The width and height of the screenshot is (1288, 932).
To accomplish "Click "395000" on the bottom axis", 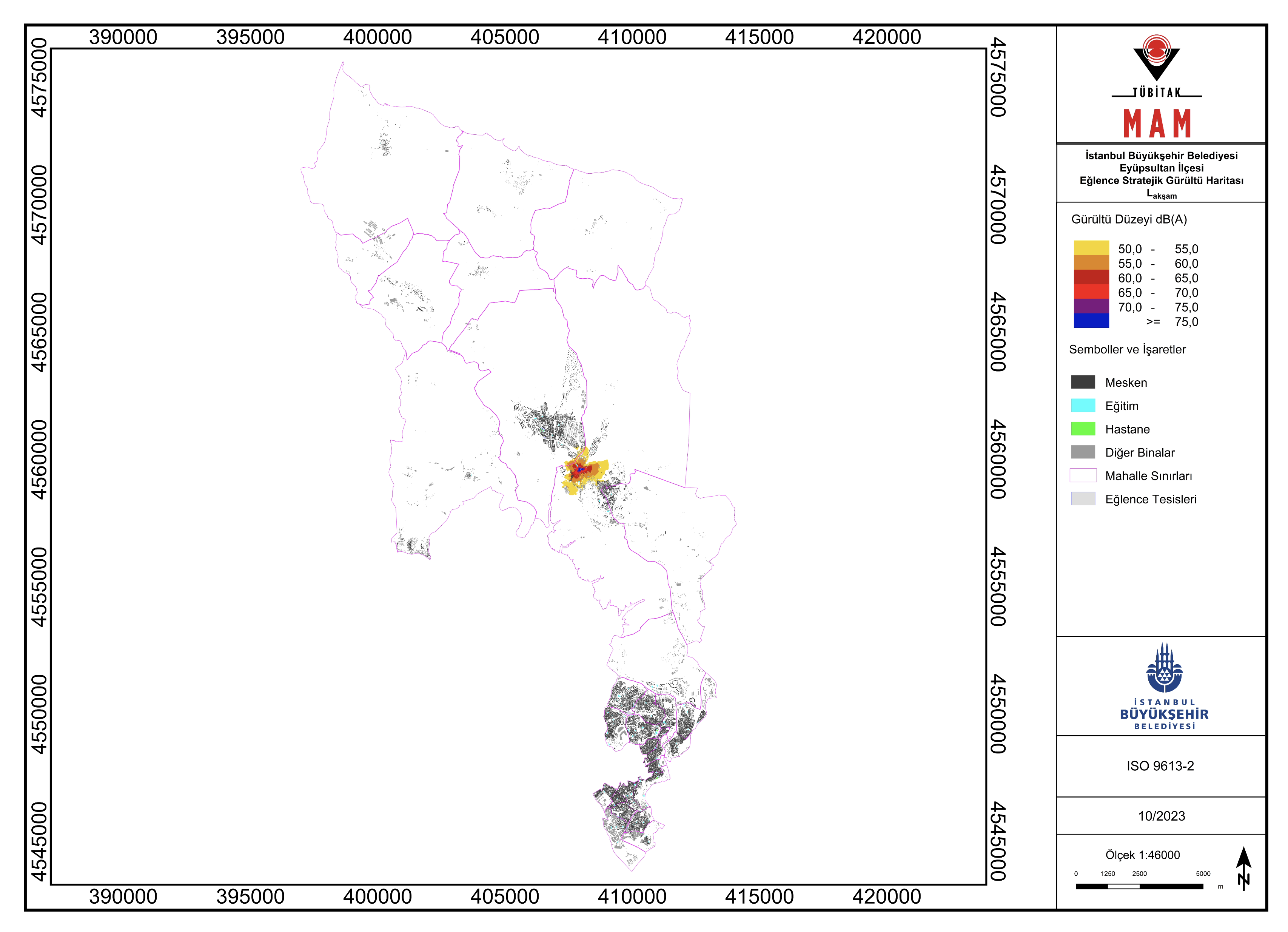I will pos(250,897).
